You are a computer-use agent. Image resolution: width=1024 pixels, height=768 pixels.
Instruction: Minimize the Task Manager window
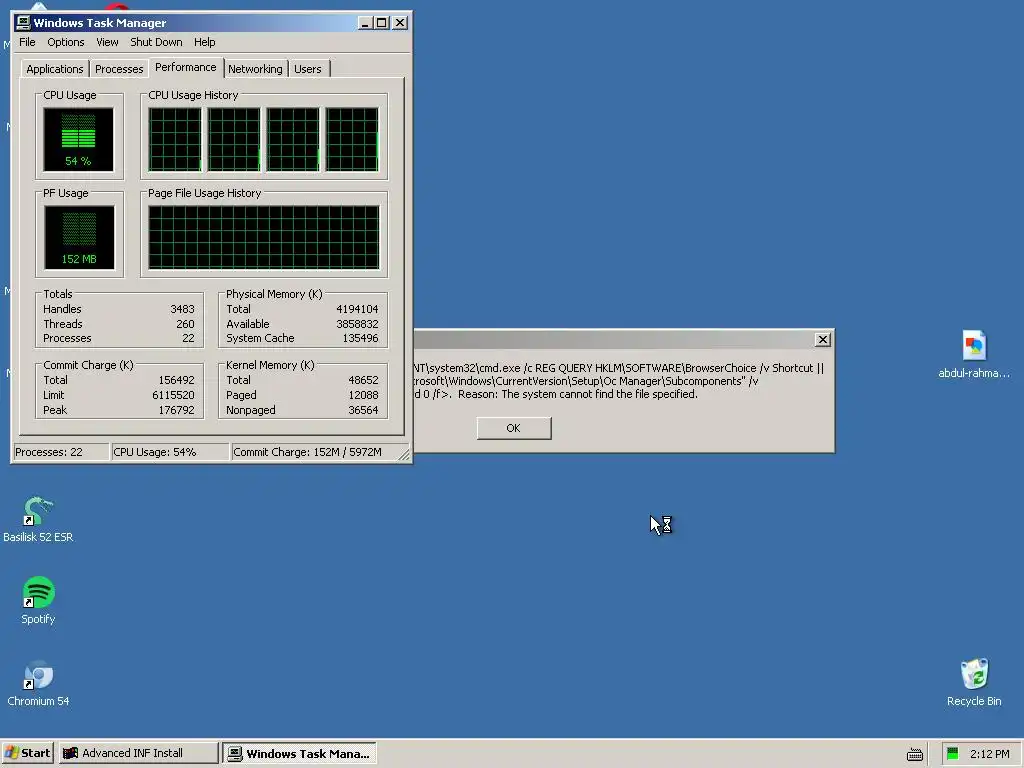click(x=365, y=23)
